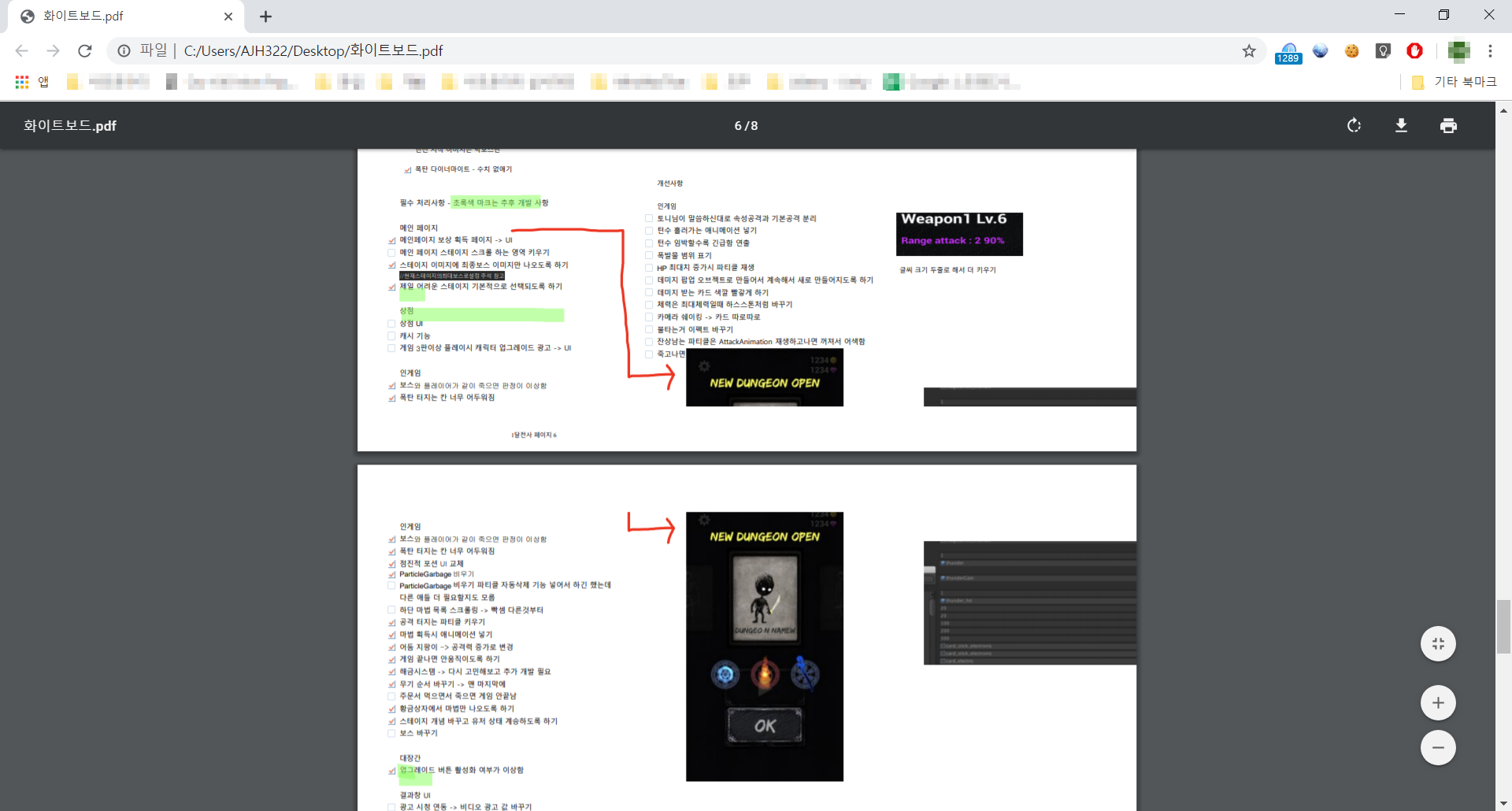The width and height of the screenshot is (1512, 811).
Task: Download the 화이트보드.pdf file
Action: [1401, 125]
